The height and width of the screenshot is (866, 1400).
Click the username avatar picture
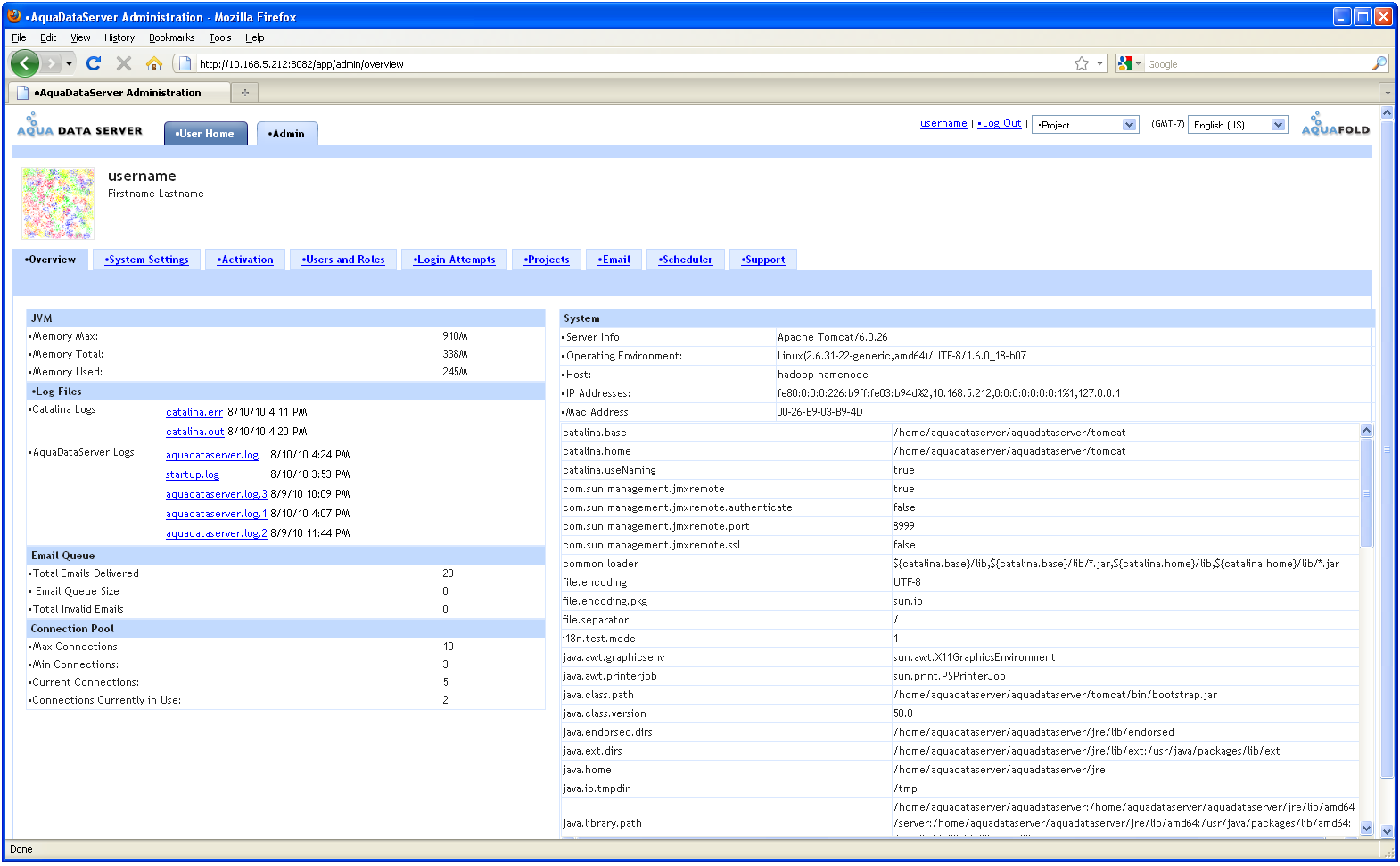[58, 203]
